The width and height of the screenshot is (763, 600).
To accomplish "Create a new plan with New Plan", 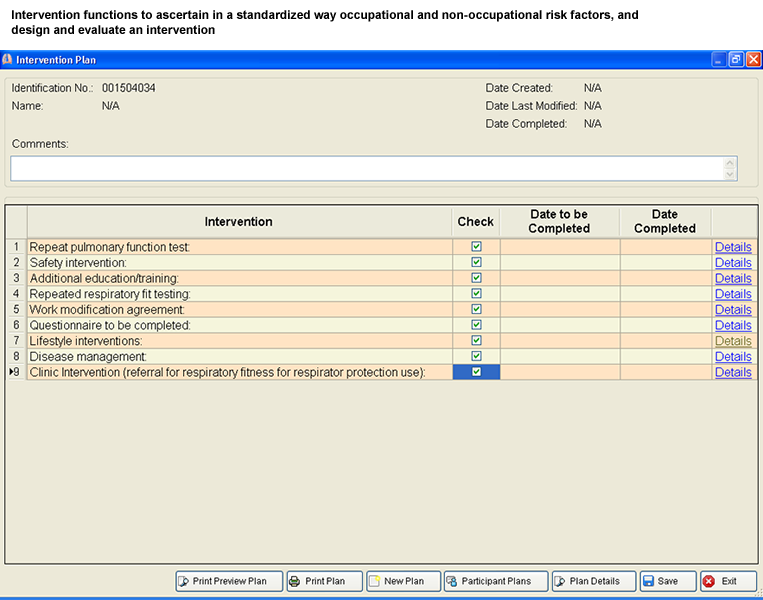I will (403, 581).
